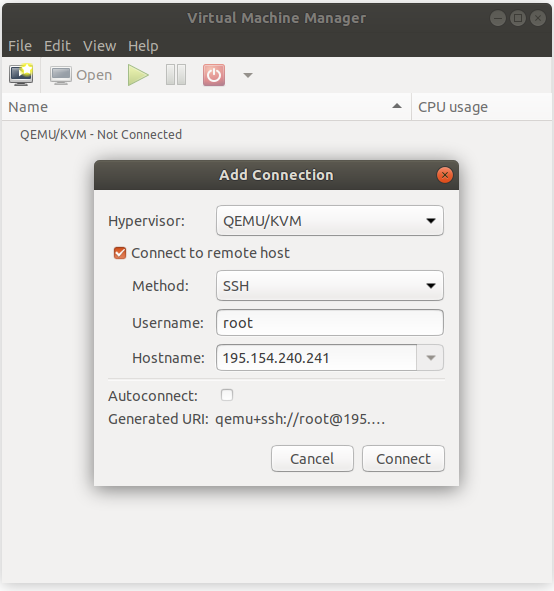Open the Edit menu
Screen dimensions: 554x591
57,46
